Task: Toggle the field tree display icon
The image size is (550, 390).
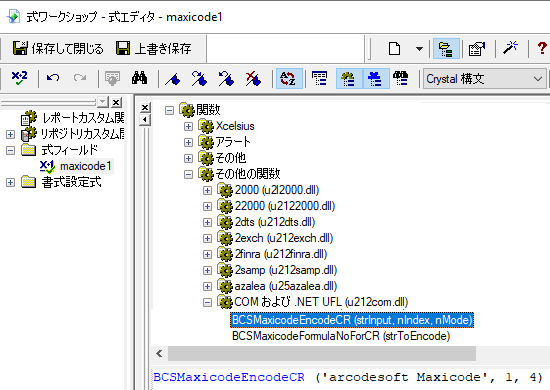Action: click(320, 79)
